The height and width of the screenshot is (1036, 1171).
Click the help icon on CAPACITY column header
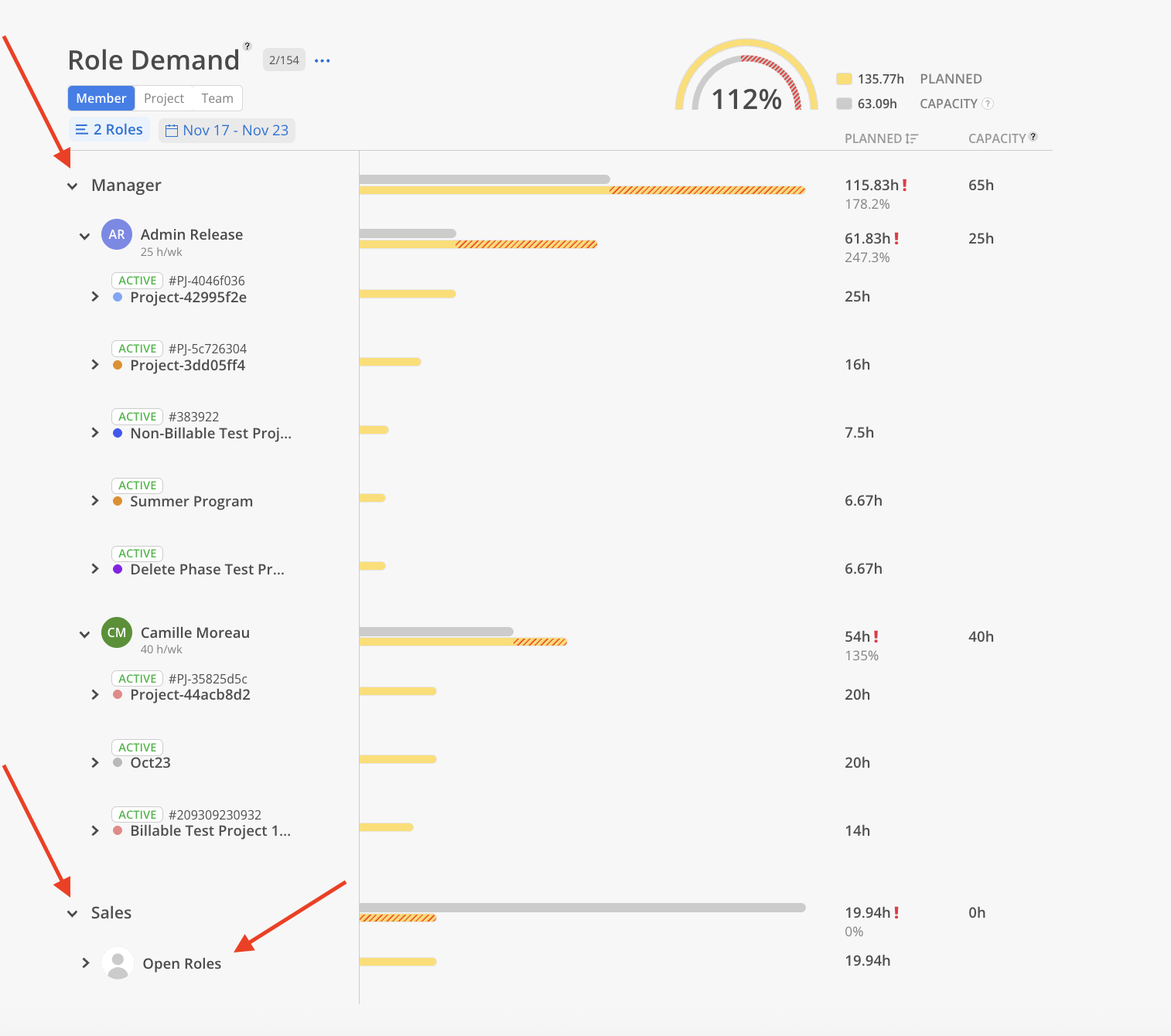tap(1033, 137)
